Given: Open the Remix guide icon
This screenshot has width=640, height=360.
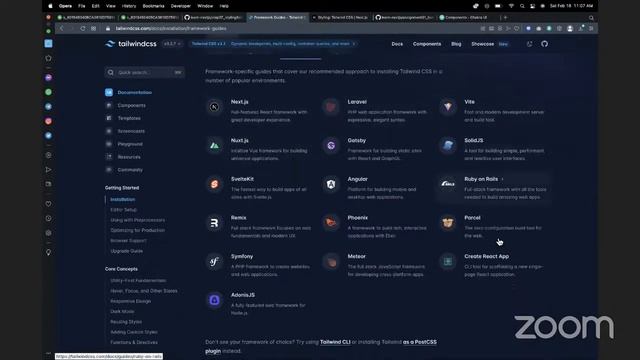Looking at the screenshot, I should point(214,223).
